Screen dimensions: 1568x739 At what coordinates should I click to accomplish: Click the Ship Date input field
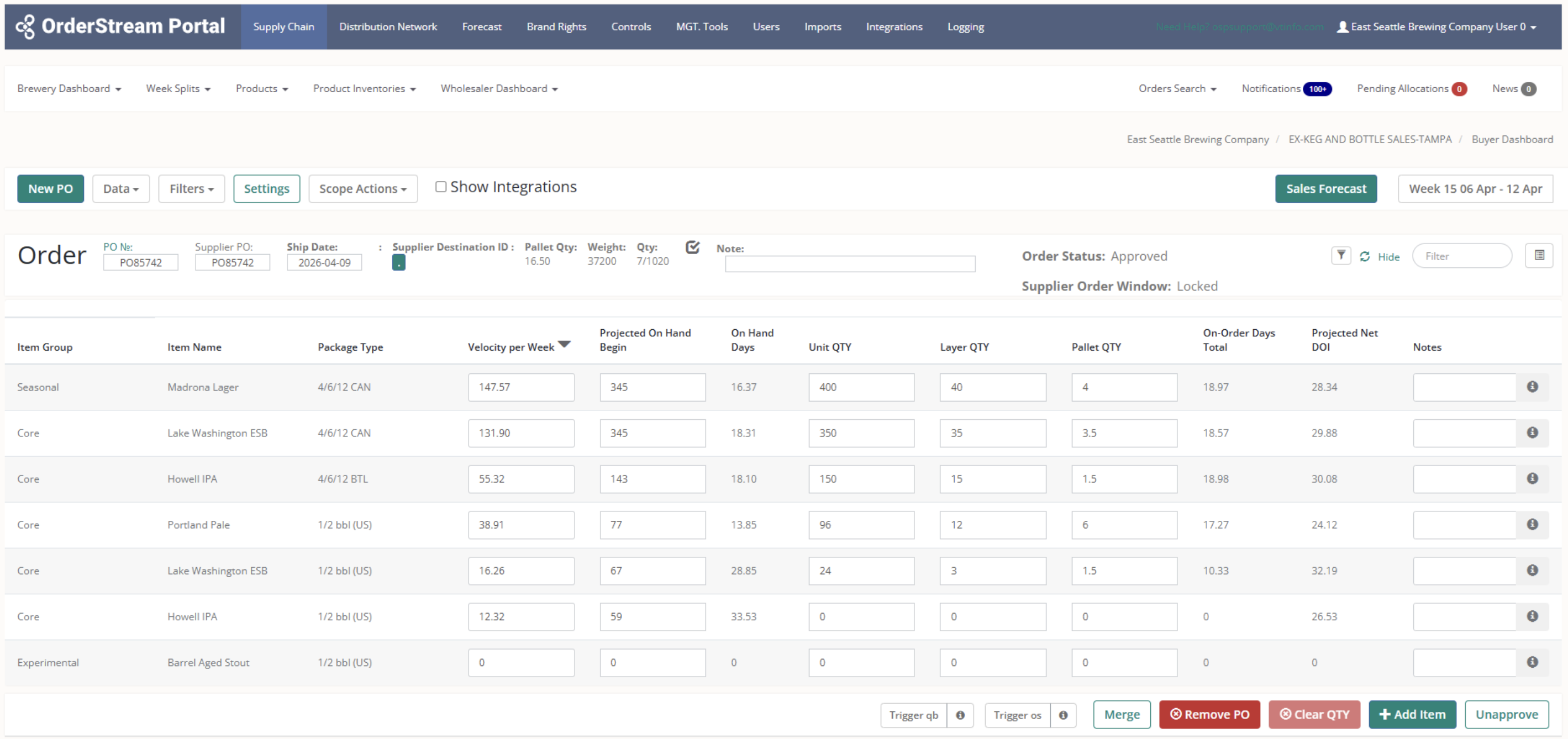324,263
